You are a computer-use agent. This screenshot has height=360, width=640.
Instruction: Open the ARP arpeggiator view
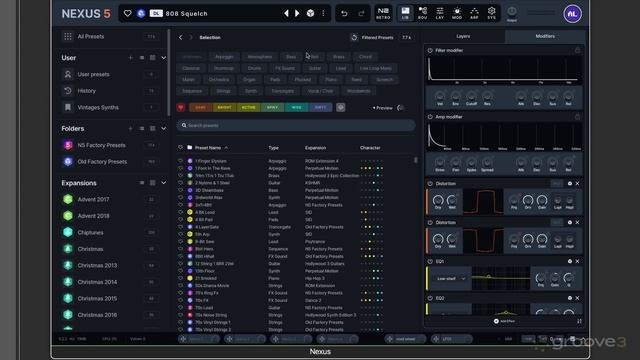coord(474,13)
